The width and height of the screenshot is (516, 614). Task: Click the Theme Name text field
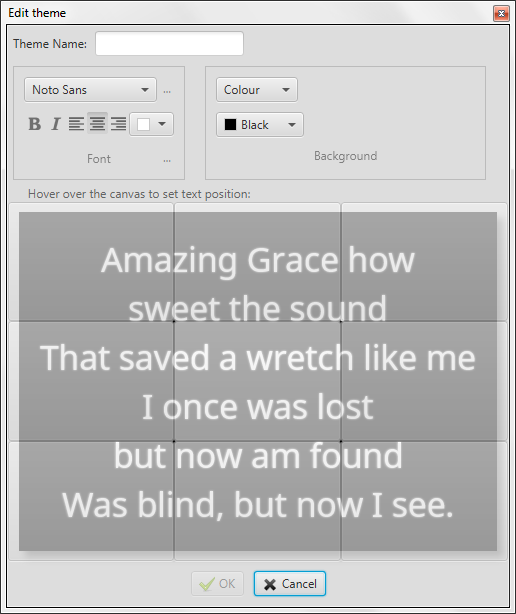pyautogui.click(x=170, y=43)
